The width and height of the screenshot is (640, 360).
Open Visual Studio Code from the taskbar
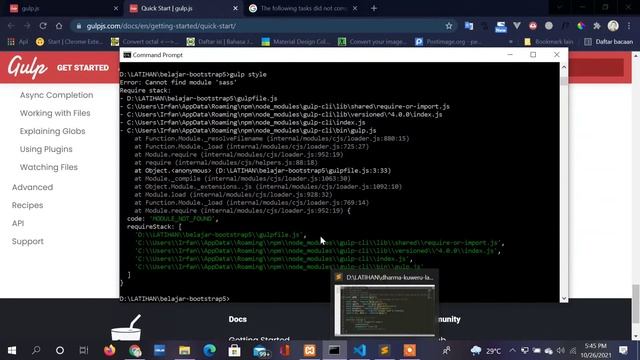pos(360,350)
